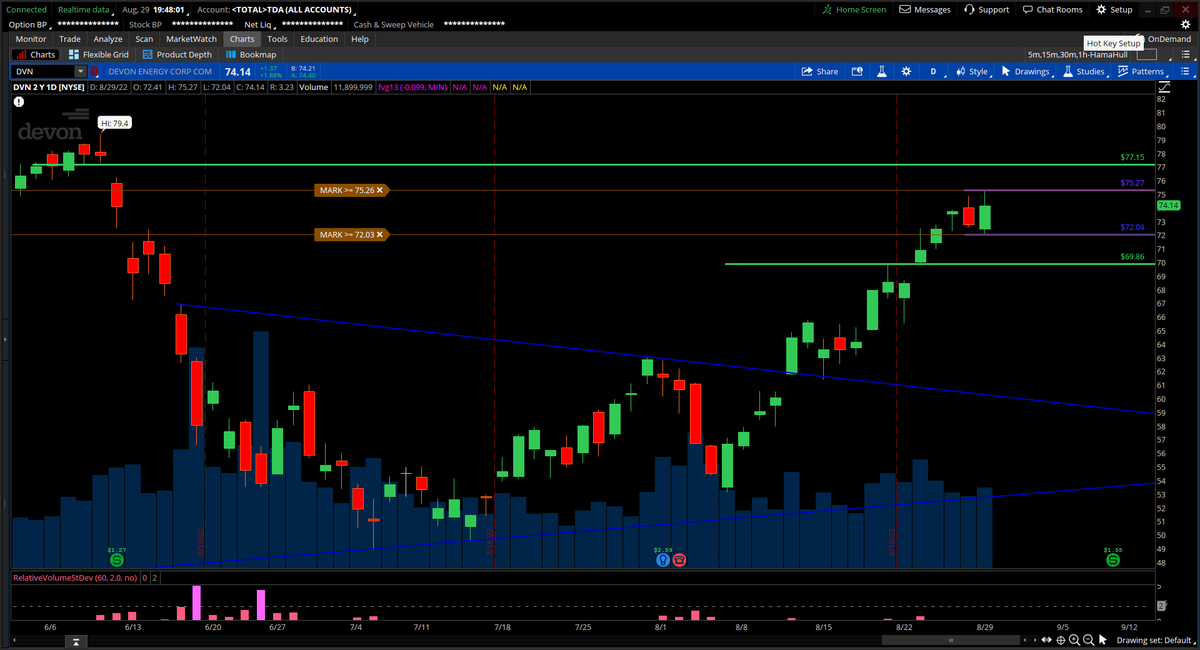The image size is (1200, 650).
Task: Select the pointer cursor tool at bottom
Action: click(1104, 640)
